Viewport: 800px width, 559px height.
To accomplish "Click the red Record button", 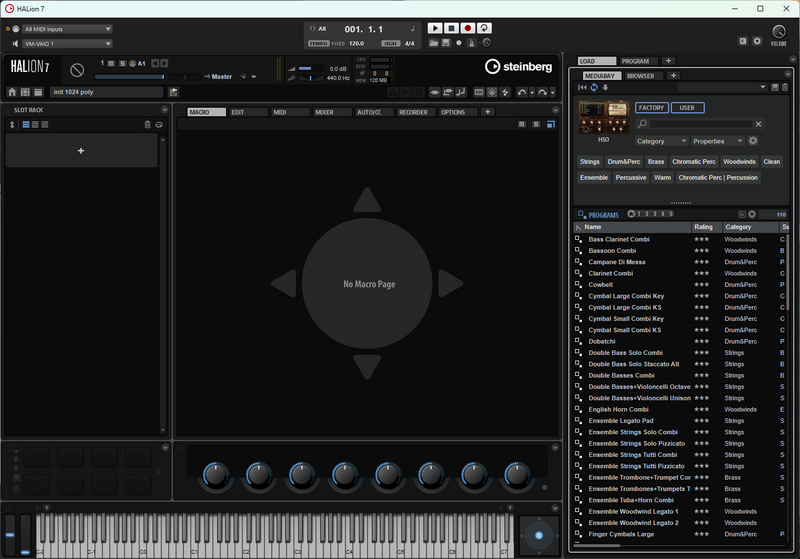I will coord(467,28).
